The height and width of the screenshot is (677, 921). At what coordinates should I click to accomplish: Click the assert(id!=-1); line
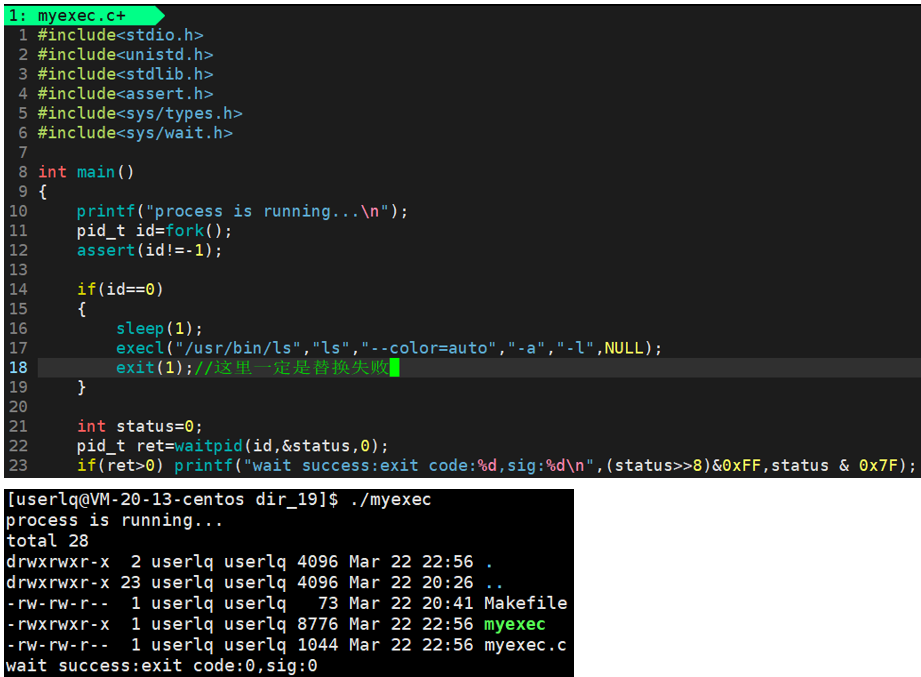(150, 250)
